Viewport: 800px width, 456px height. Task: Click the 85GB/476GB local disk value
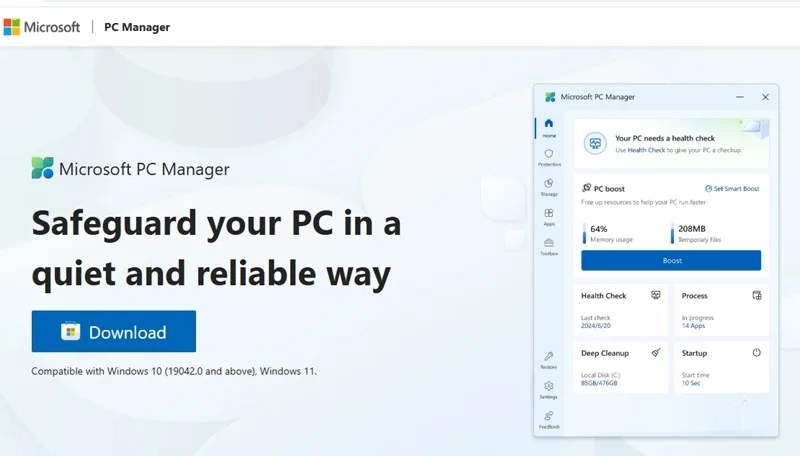(599, 383)
